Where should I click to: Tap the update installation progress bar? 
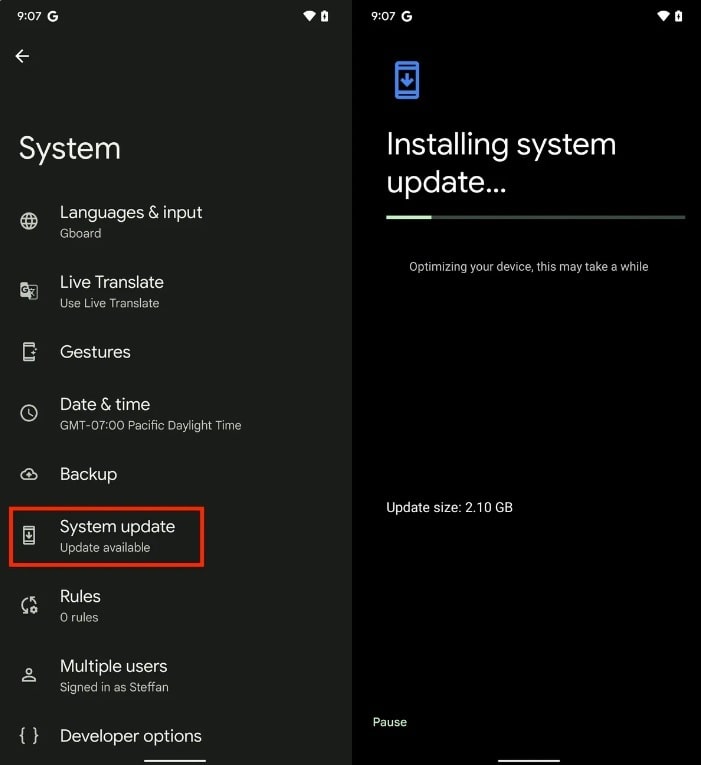point(536,217)
